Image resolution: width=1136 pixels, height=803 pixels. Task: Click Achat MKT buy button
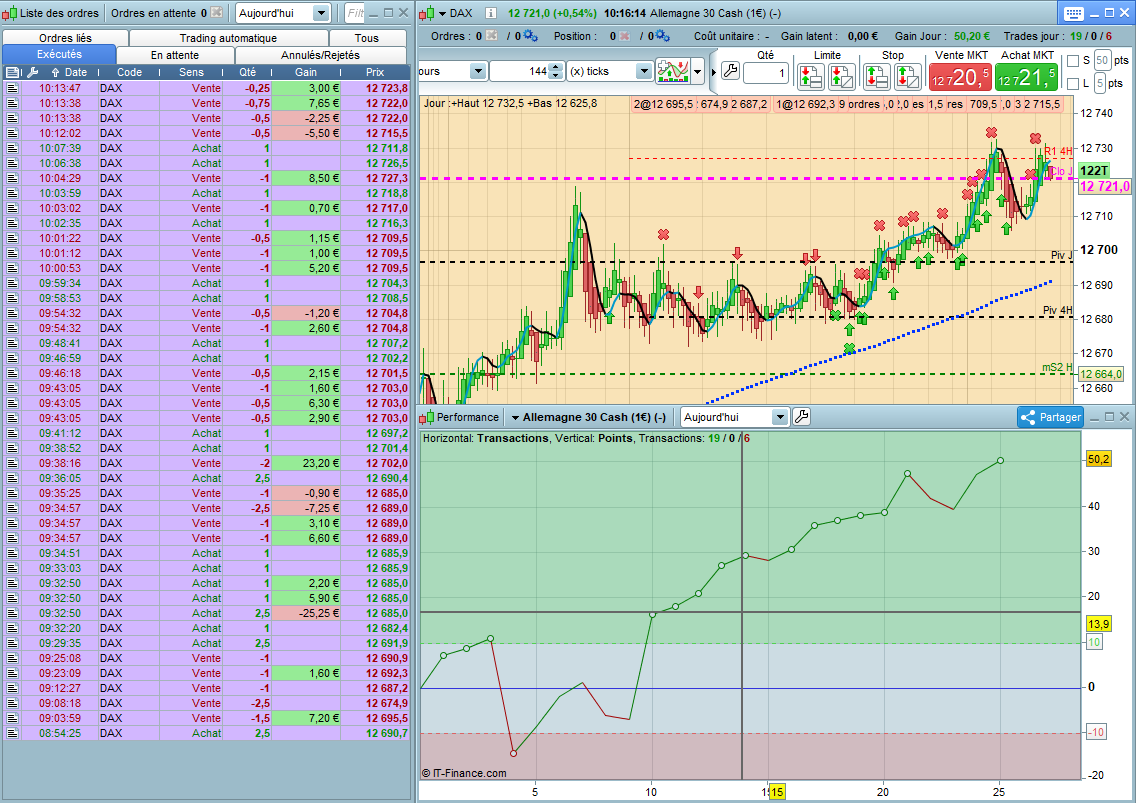(1027, 77)
